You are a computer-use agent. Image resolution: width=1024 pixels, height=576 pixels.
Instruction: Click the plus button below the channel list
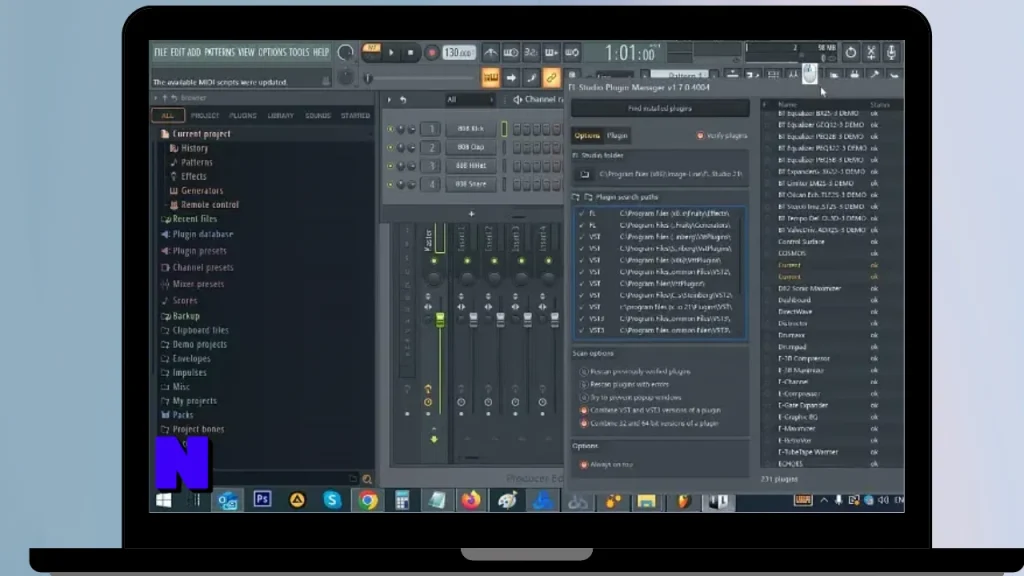pyautogui.click(x=471, y=214)
